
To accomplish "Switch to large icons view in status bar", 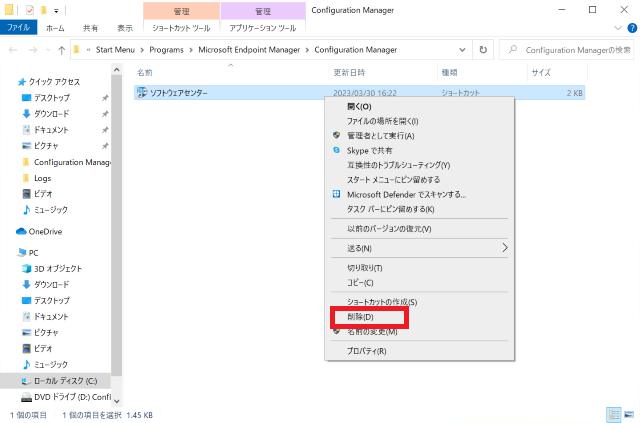I will click(629, 414).
